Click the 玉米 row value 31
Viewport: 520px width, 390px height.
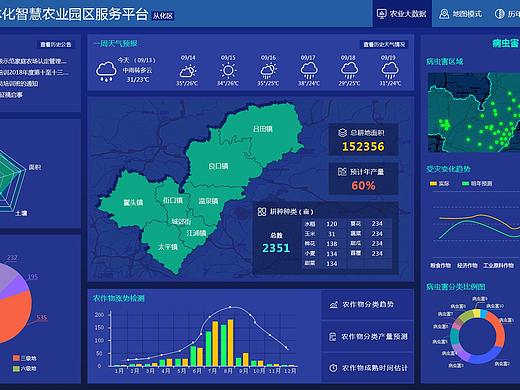(x=332, y=234)
